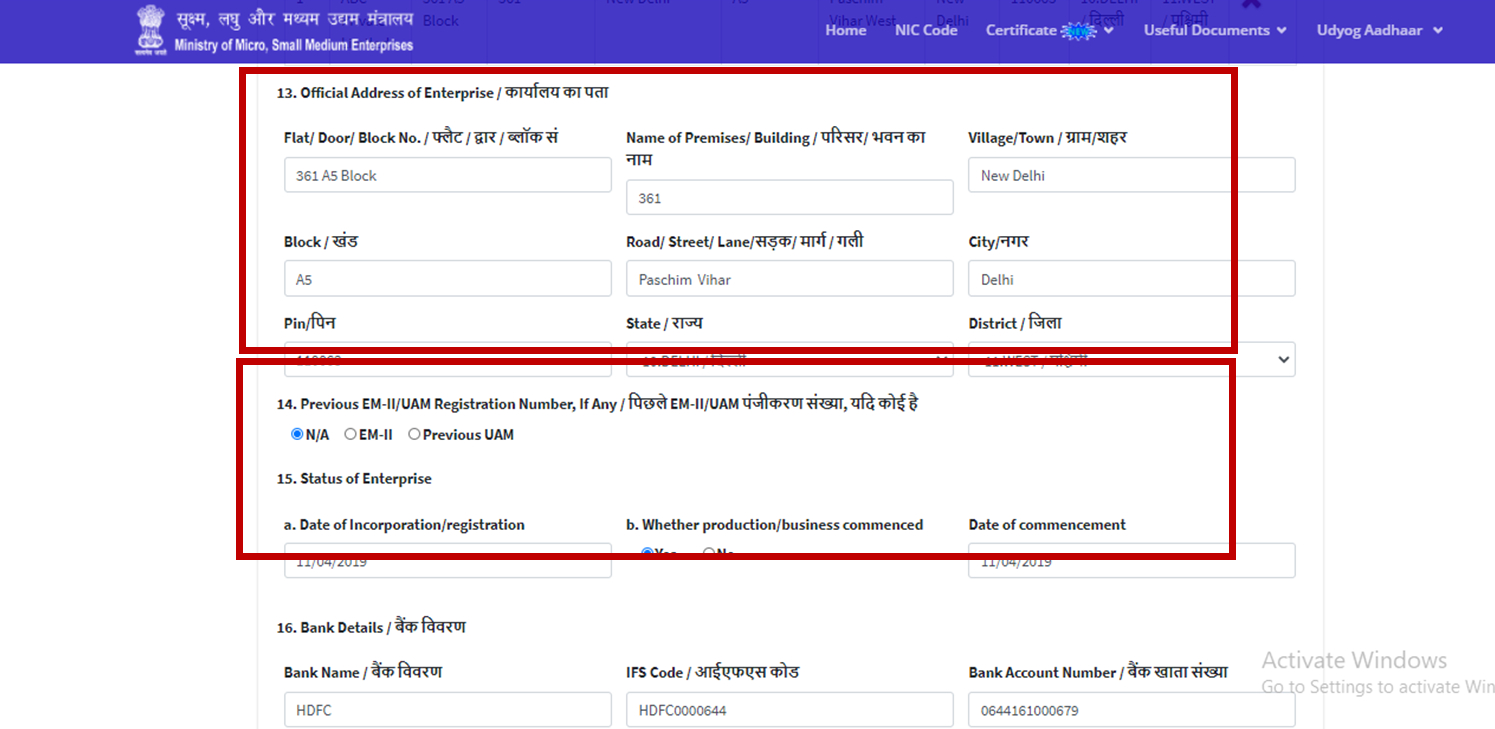Click the new badge beside Certificate
Viewport: 1495px width, 729px height.
(1079, 31)
